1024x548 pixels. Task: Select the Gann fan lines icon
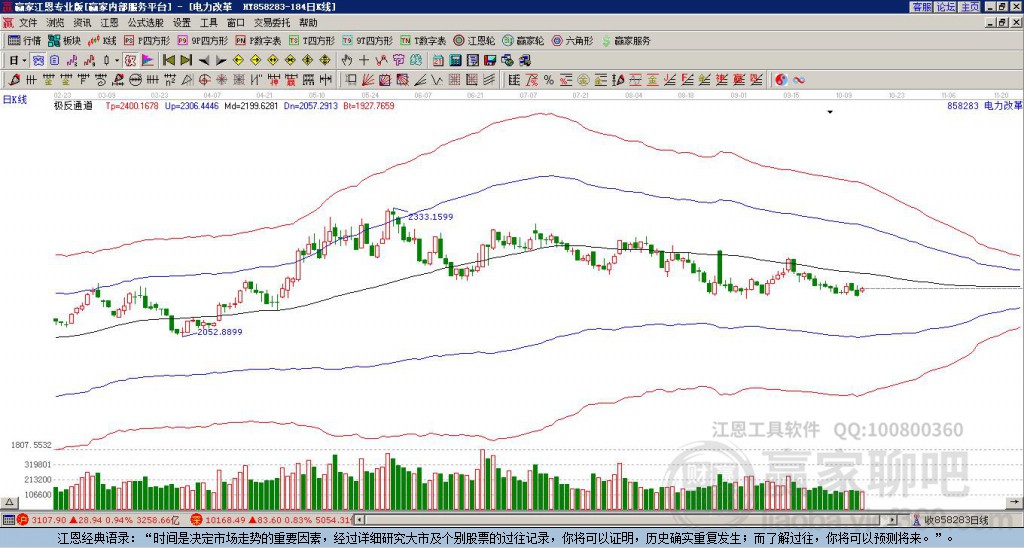368,80
